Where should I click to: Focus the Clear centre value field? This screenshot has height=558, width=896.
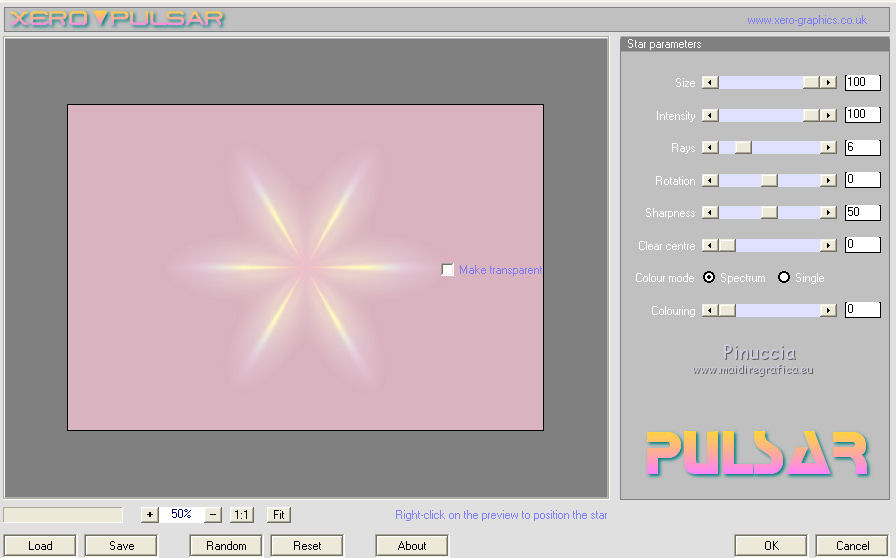(x=862, y=245)
